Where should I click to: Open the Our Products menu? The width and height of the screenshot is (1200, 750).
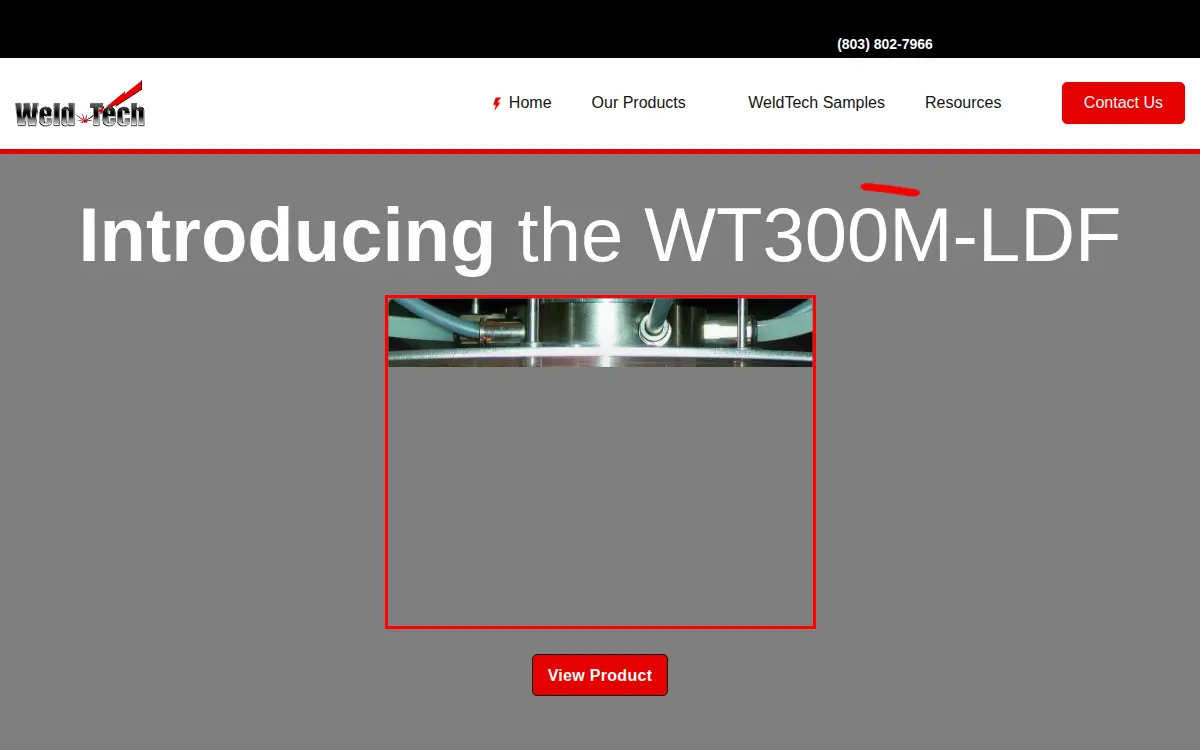click(638, 103)
